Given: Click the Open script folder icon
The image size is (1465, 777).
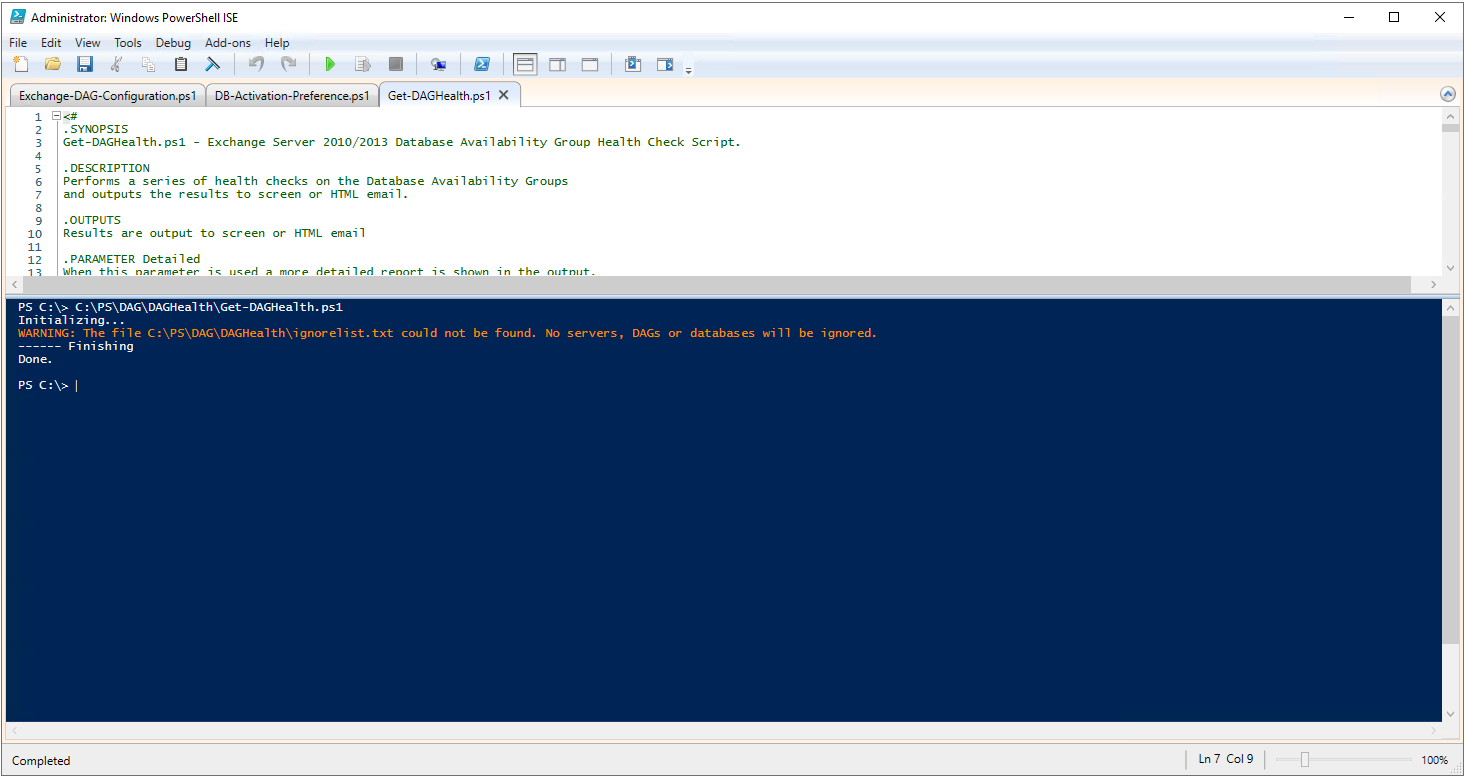Looking at the screenshot, I should coord(53,64).
